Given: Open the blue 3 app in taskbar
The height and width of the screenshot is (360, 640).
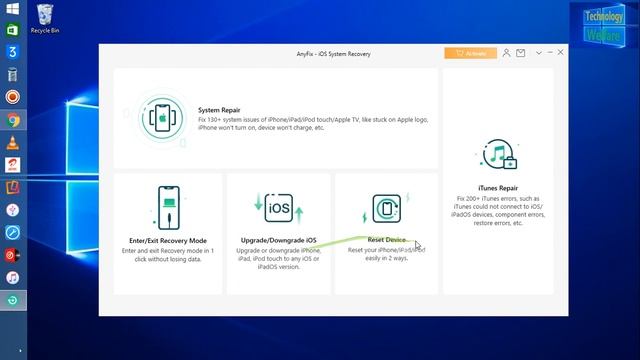Looking at the screenshot, I should tap(13, 52).
